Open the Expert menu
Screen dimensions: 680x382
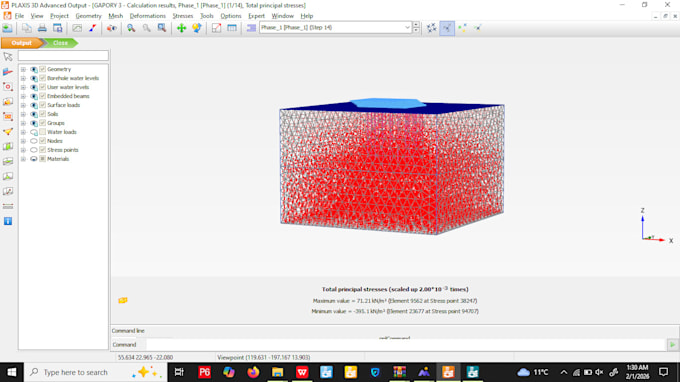point(256,16)
